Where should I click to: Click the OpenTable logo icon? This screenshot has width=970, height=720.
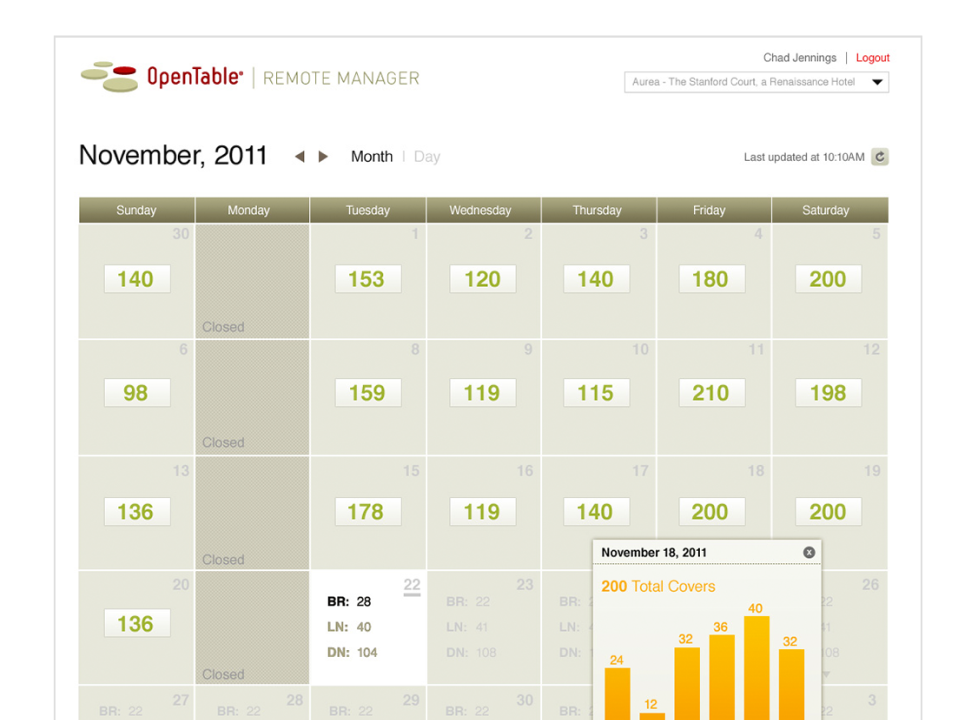109,77
